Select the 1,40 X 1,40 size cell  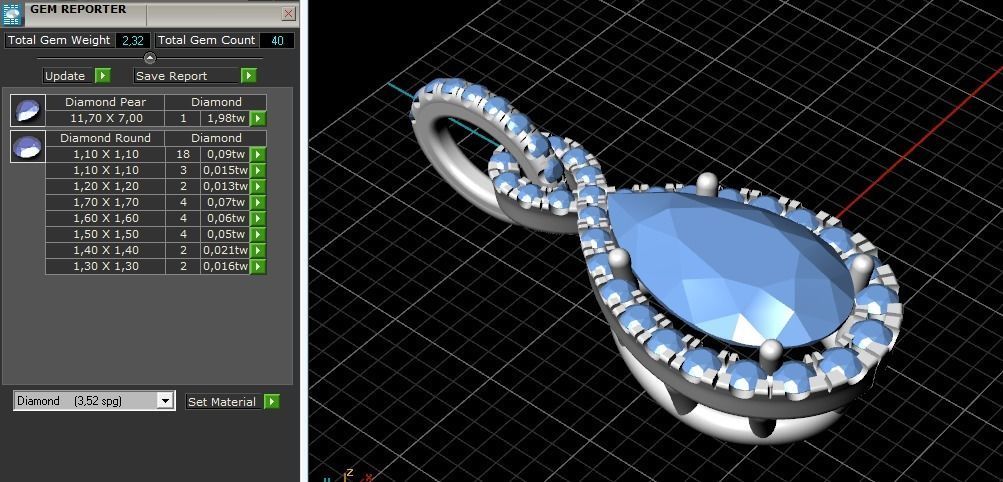pos(106,250)
